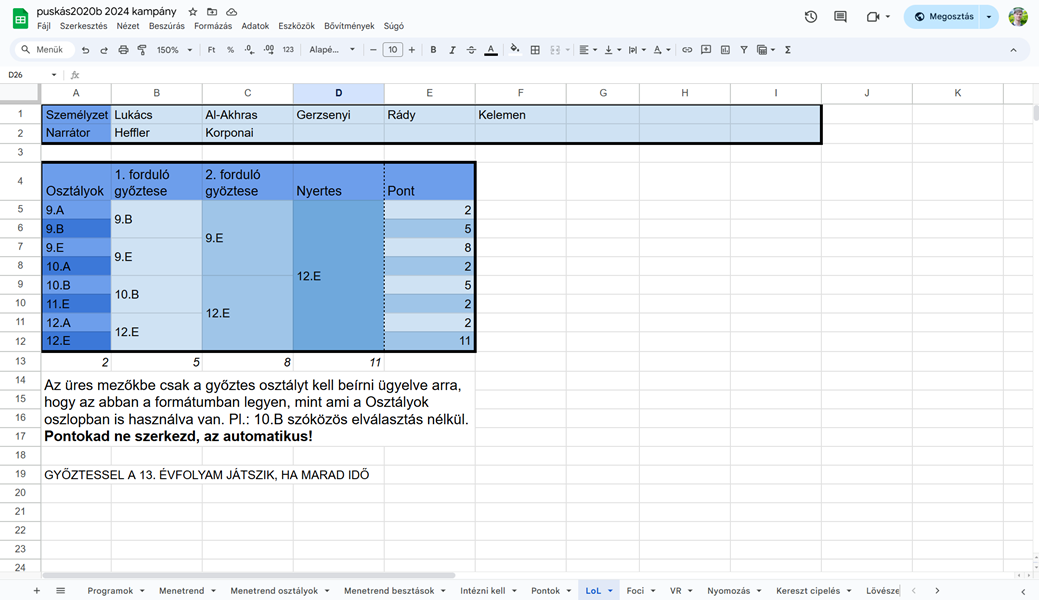Select the Fill color icon
Image resolution: width=1039 pixels, height=600 pixels.
click(514, 48)
